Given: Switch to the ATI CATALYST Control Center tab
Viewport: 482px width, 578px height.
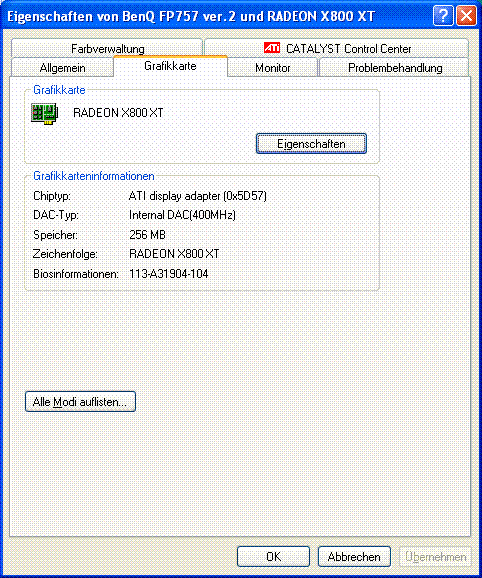Looking at the screenshot, I should tap(336, 48).
